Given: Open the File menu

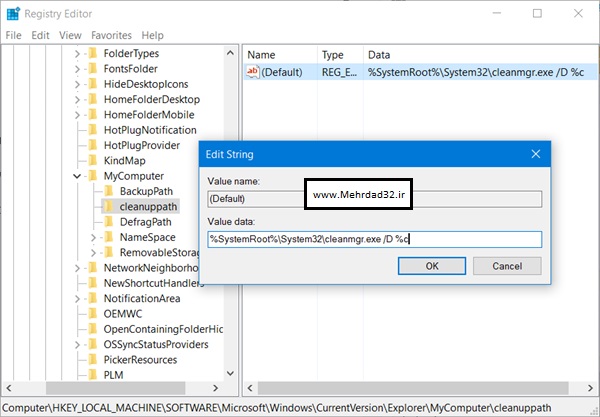Looking at the screenshot, I should click(13, 35).
